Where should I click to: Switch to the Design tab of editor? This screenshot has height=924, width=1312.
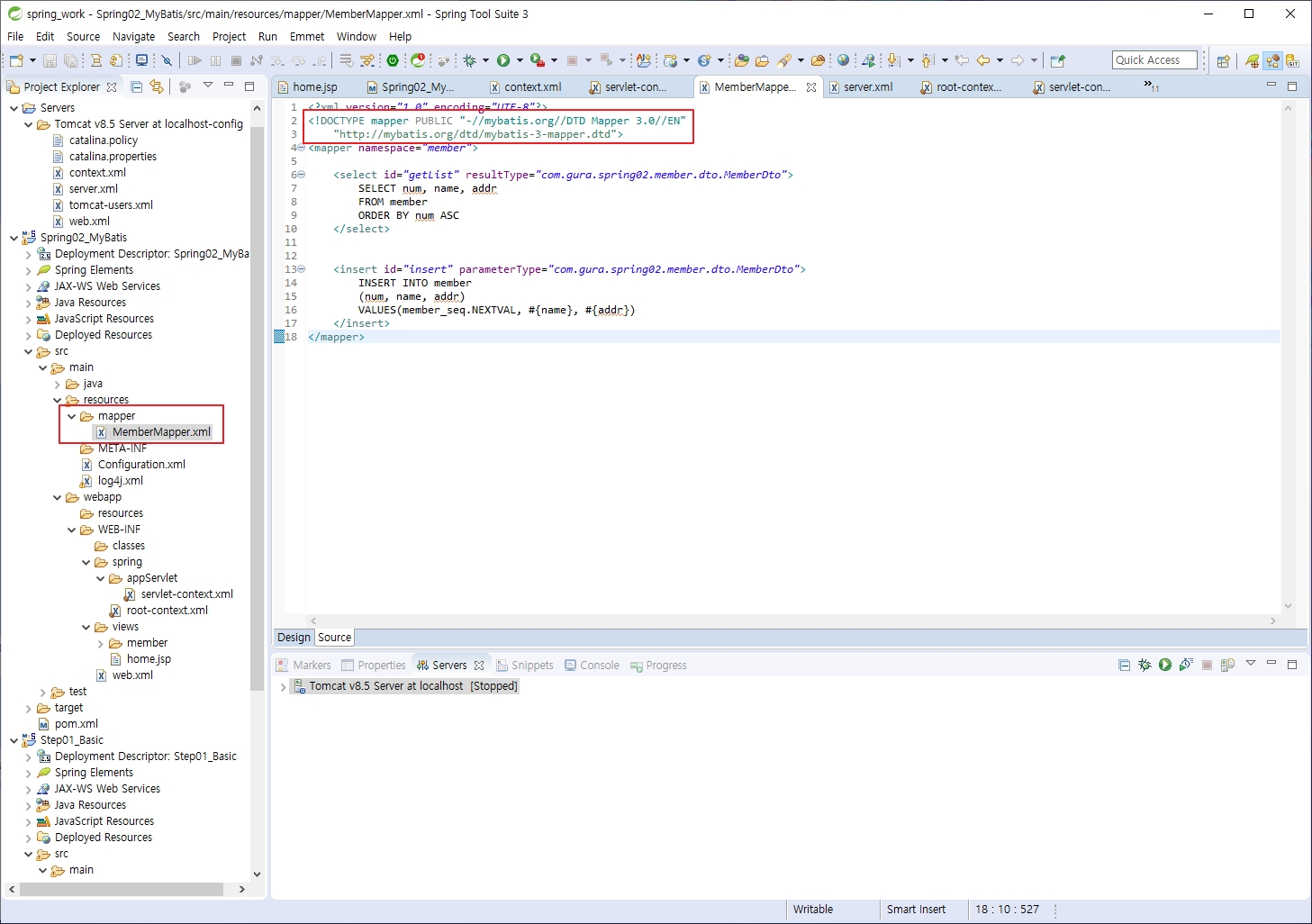[294, 638]
